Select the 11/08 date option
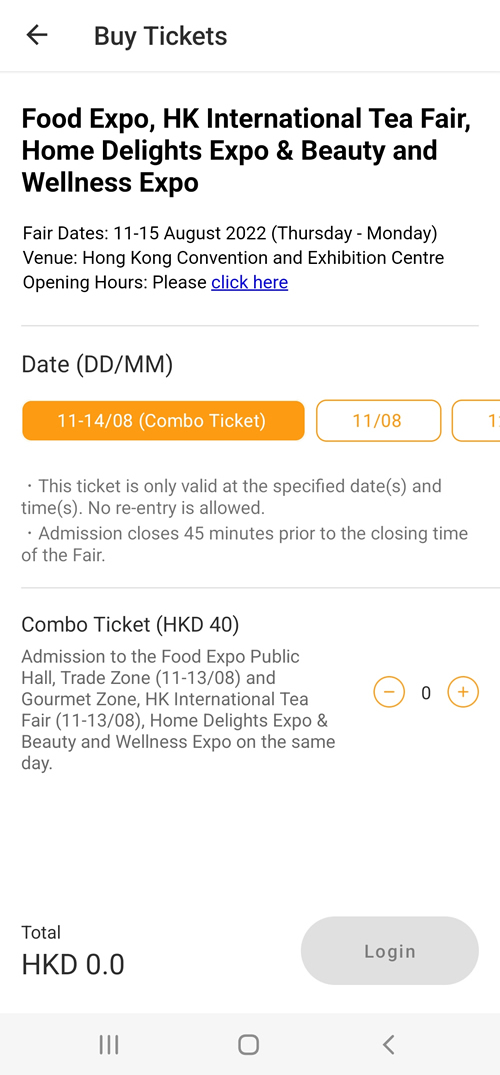The width and height of the screenshot is (500, 1075). pos(378,420)
